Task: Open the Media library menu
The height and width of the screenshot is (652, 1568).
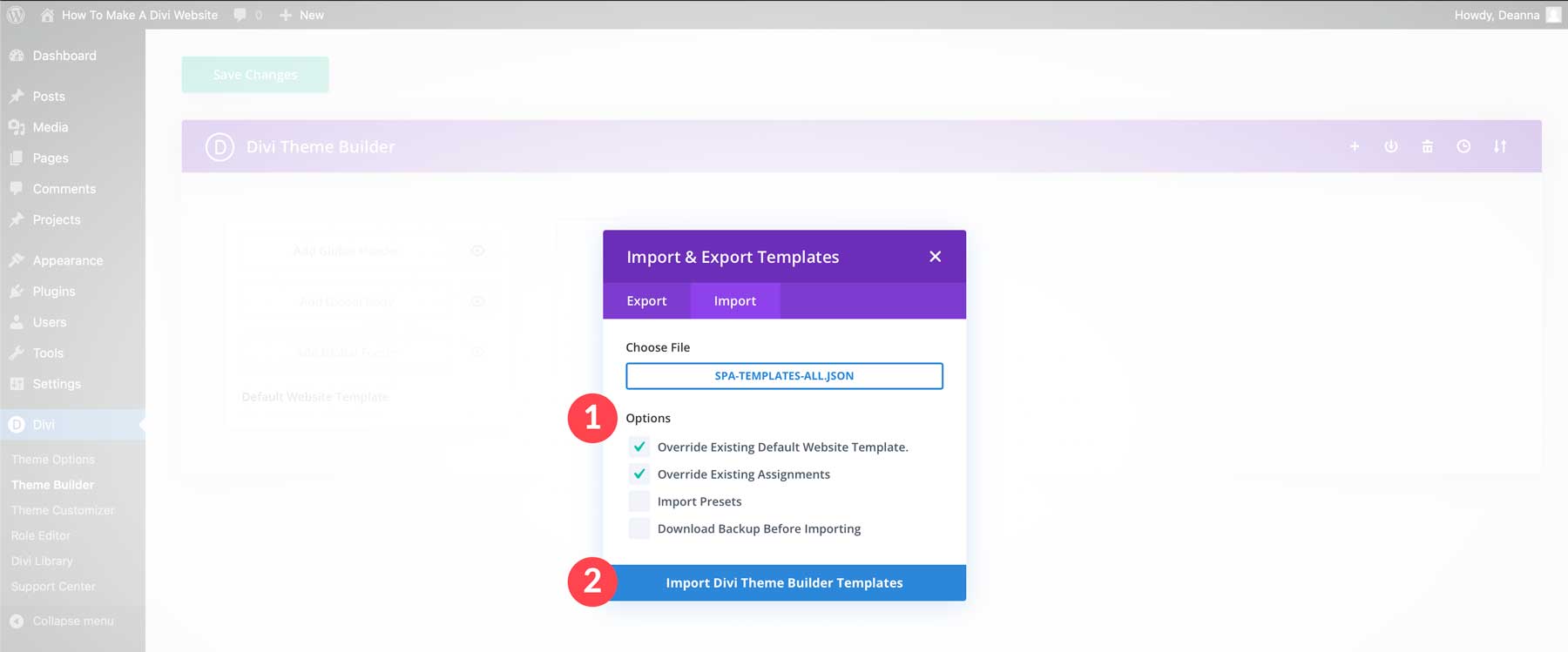Action: 51,127
